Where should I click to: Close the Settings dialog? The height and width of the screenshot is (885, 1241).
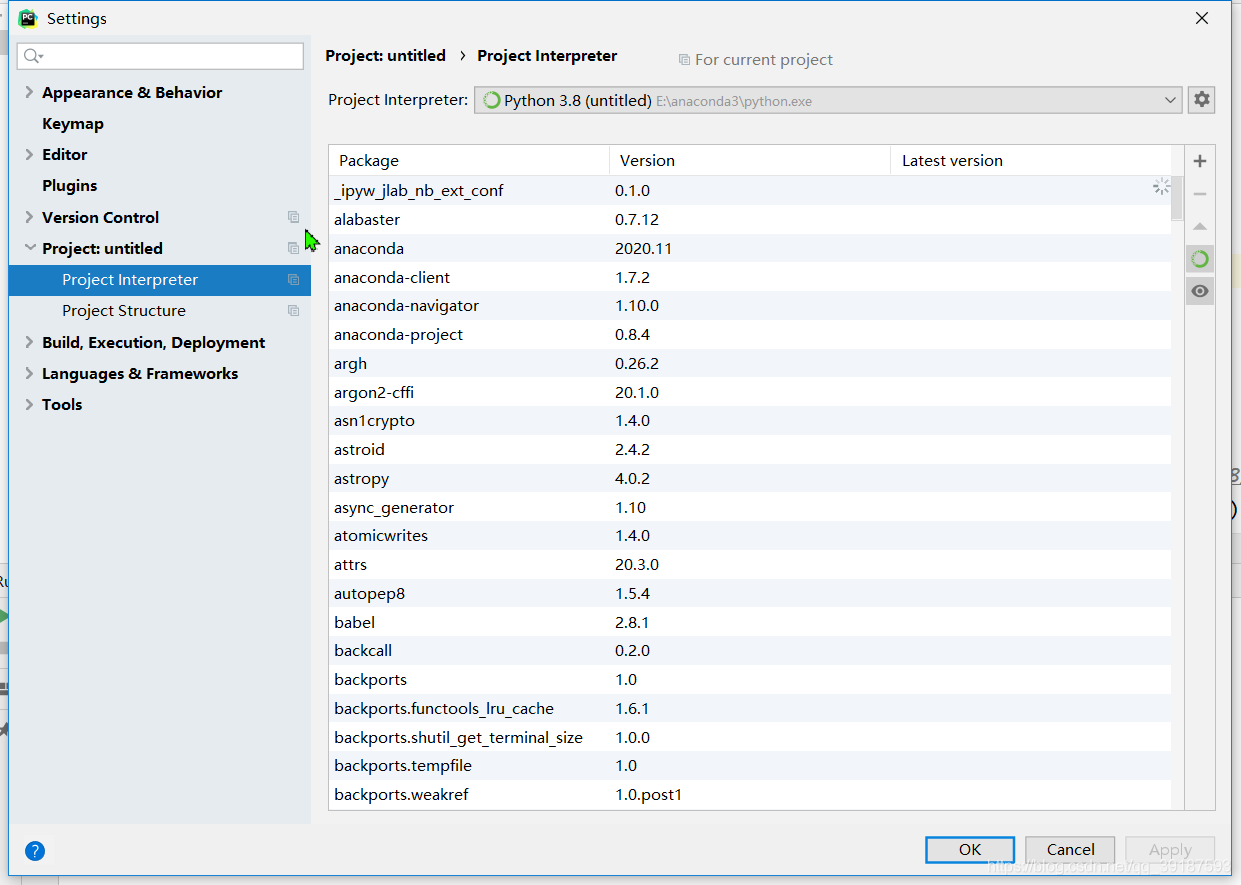1202,18
